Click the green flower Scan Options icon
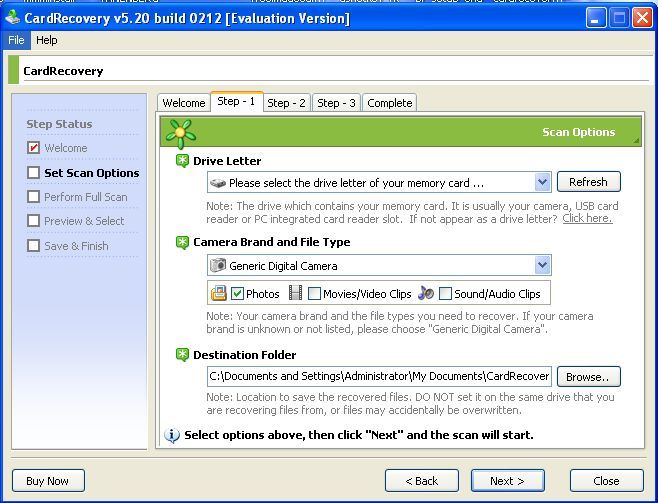The image size is (658, 503). [180, 134]
